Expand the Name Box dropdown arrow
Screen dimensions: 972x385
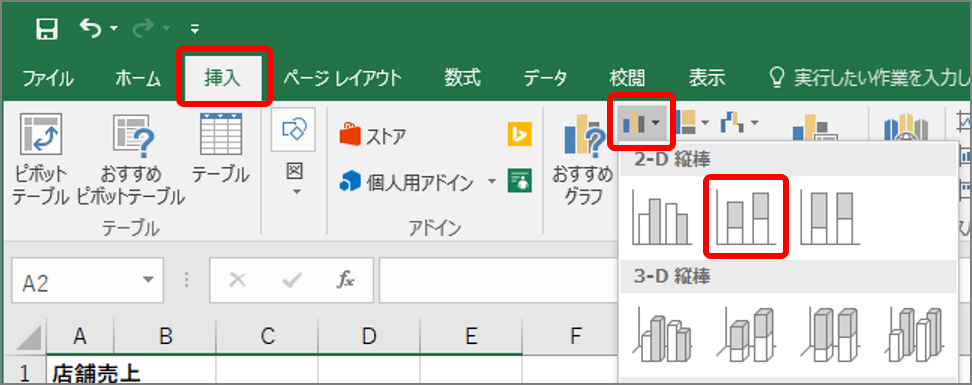[x=148, y=280]
